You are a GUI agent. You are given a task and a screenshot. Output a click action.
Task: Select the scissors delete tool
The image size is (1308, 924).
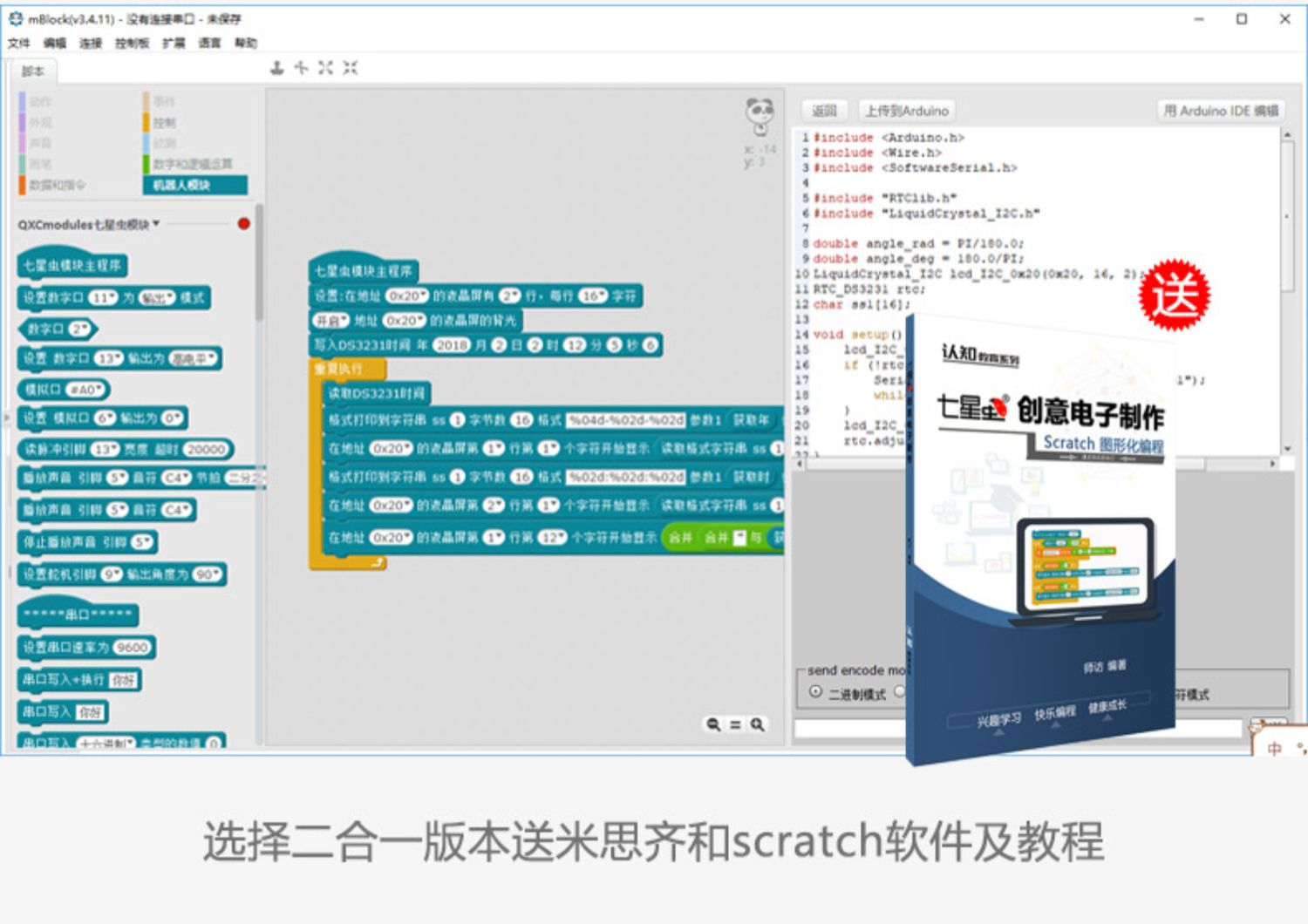click(x=301, y=68)
